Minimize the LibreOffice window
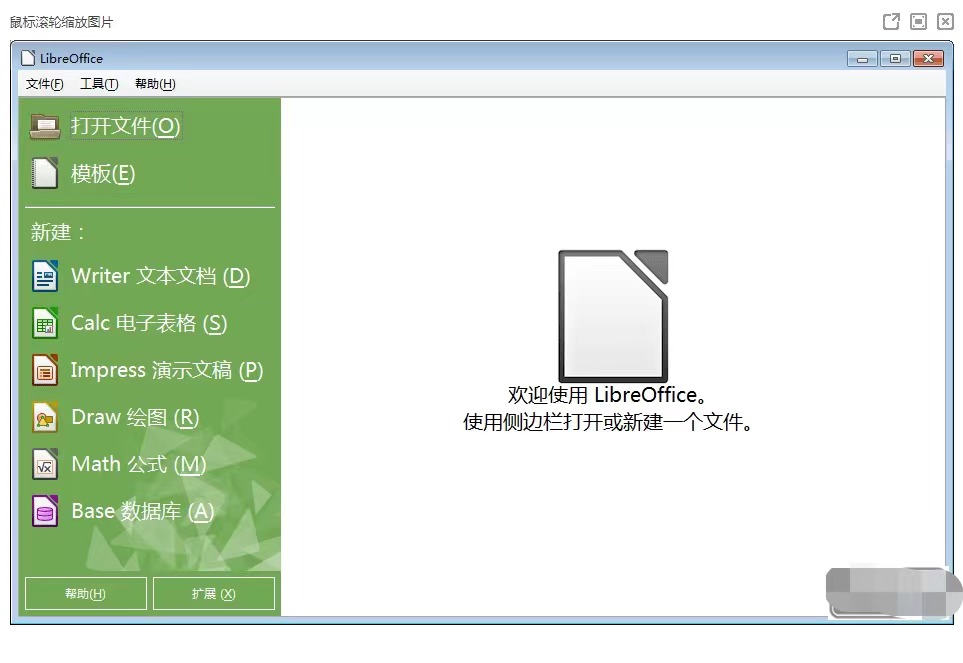The width and height of the screenshot is (963, 663). pyautogui.click(x=862, y=59)
